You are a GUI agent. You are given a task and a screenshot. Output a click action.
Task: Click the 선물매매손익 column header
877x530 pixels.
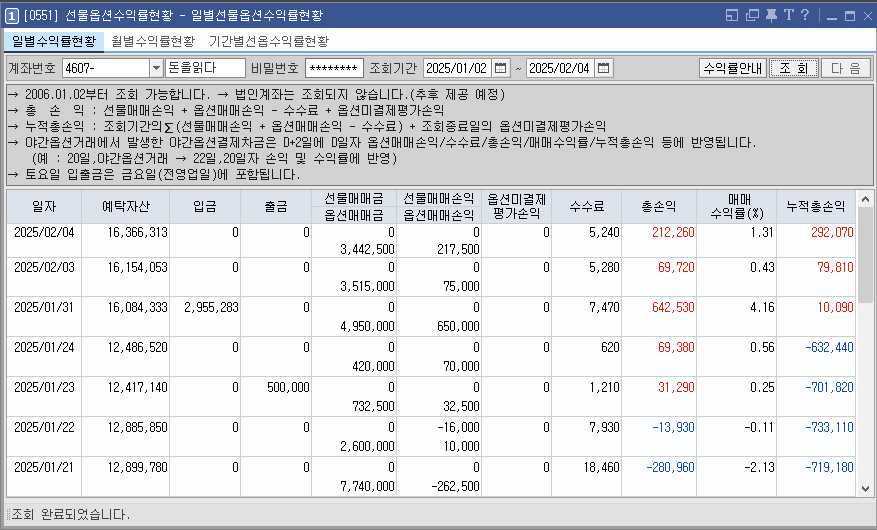[439, 198]
